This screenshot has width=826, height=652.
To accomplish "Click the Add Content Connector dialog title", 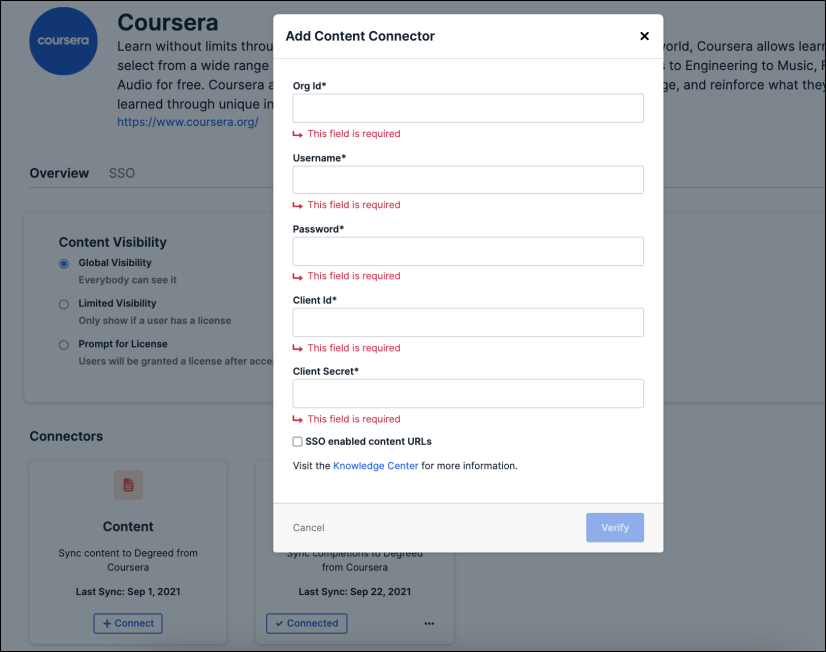I will tap(360, 36).
